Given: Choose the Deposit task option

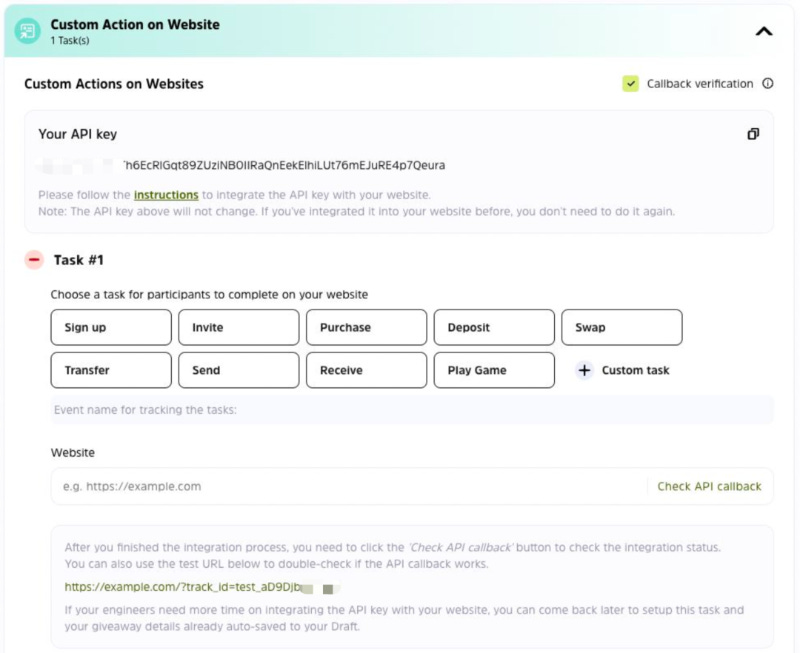Looking at the screenshot, I should click(494, 328).
